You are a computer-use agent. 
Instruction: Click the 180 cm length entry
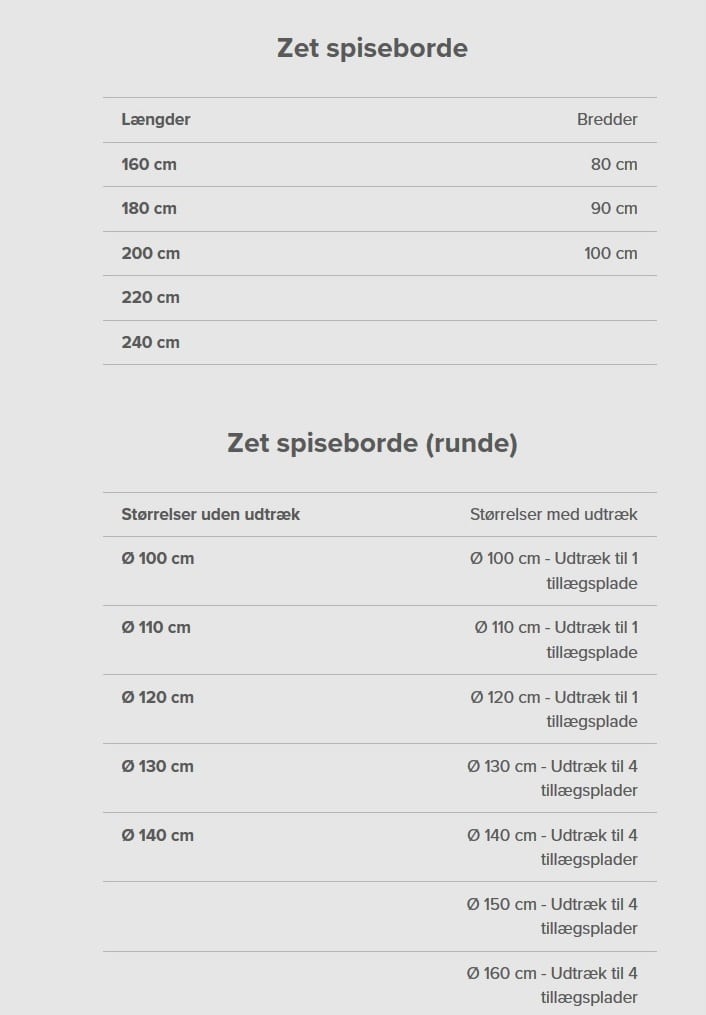[149, 208]
